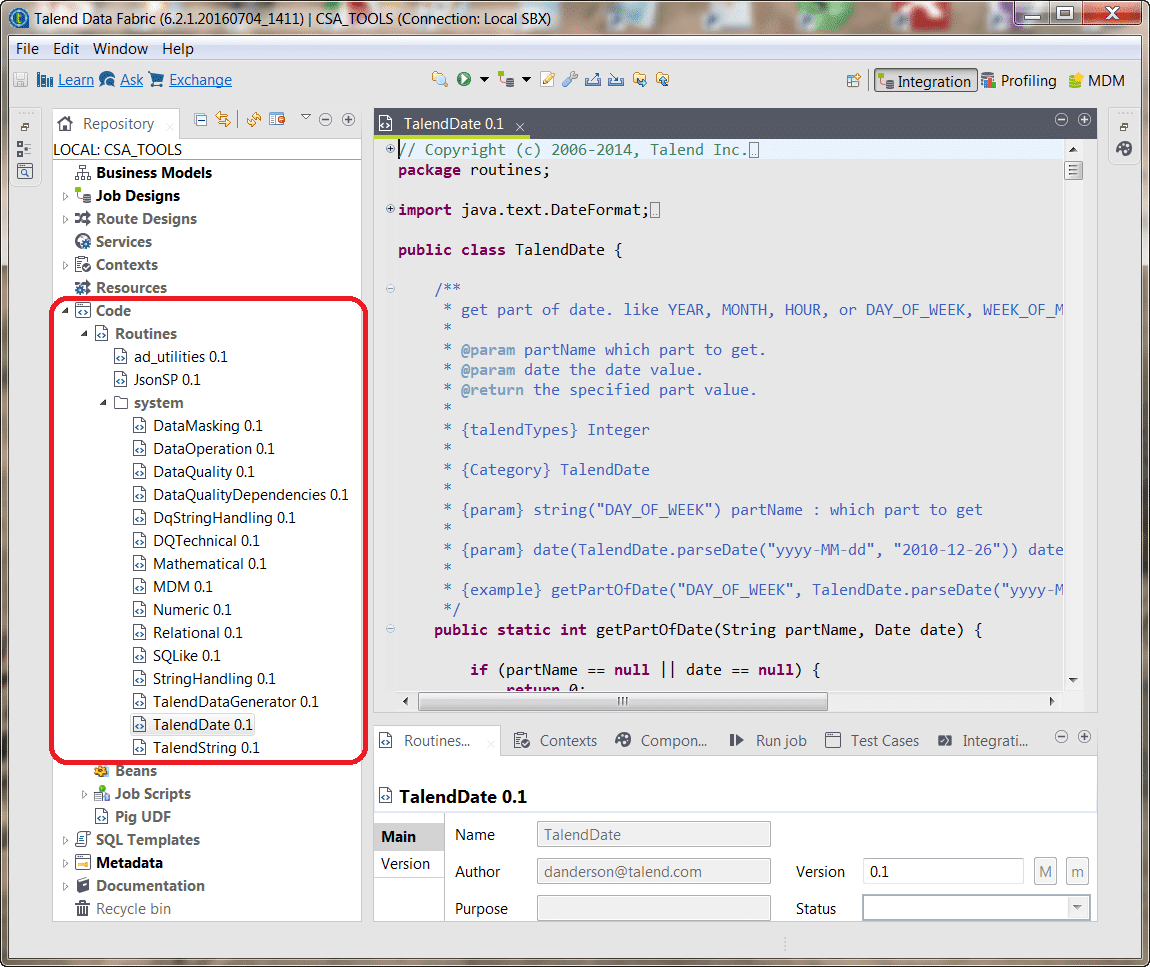1150x967 pixels.
Task: Run a job using the green Run toolbar icon
Action: point(463,78)
